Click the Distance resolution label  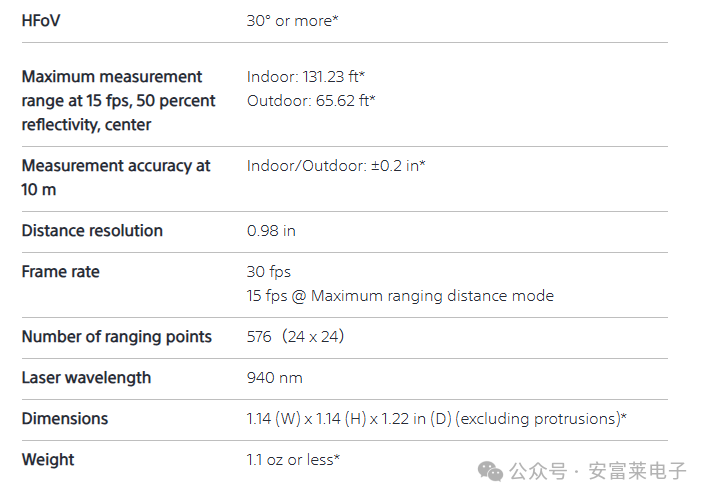(x=92, y=230)
